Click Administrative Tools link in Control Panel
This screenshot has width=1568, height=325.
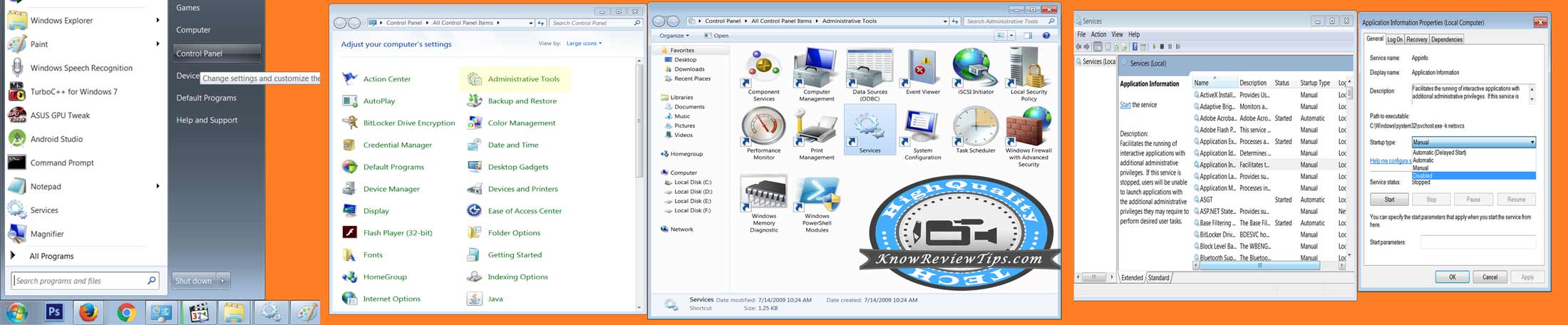click(x=523, y=79)
